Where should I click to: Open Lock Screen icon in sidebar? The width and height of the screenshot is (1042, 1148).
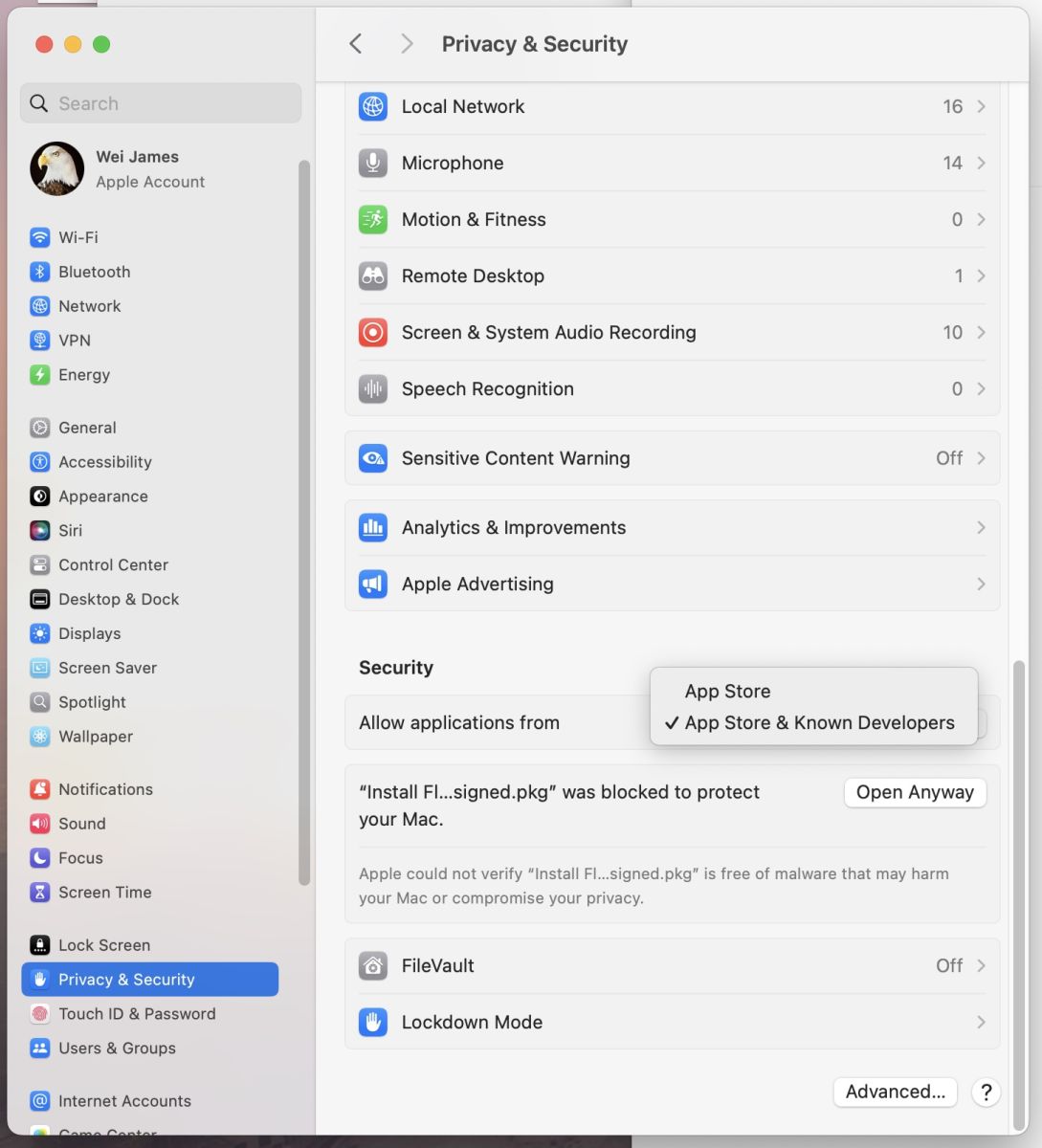[x=39, y=945]
